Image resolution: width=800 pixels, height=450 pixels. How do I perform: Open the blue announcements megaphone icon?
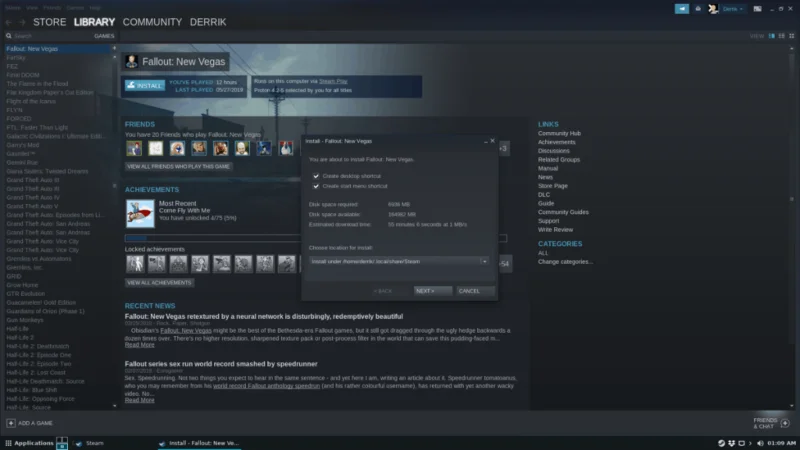click(x=682, y=9)
